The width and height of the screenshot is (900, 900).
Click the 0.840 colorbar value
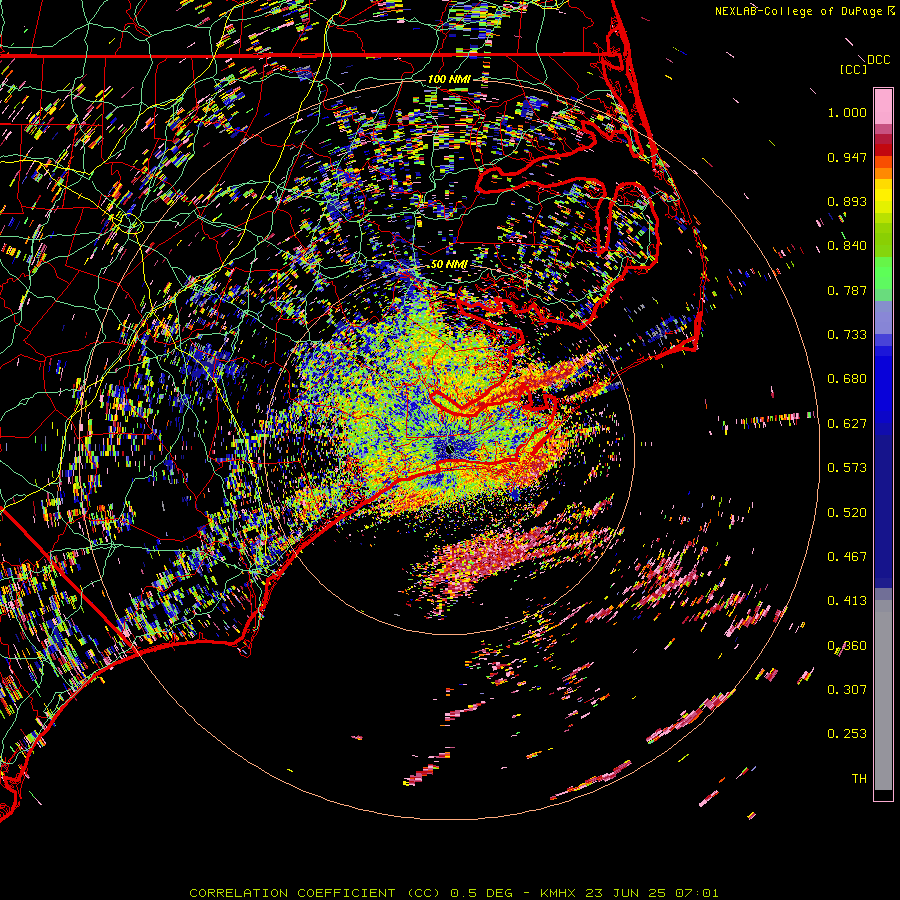click(847, 246)
